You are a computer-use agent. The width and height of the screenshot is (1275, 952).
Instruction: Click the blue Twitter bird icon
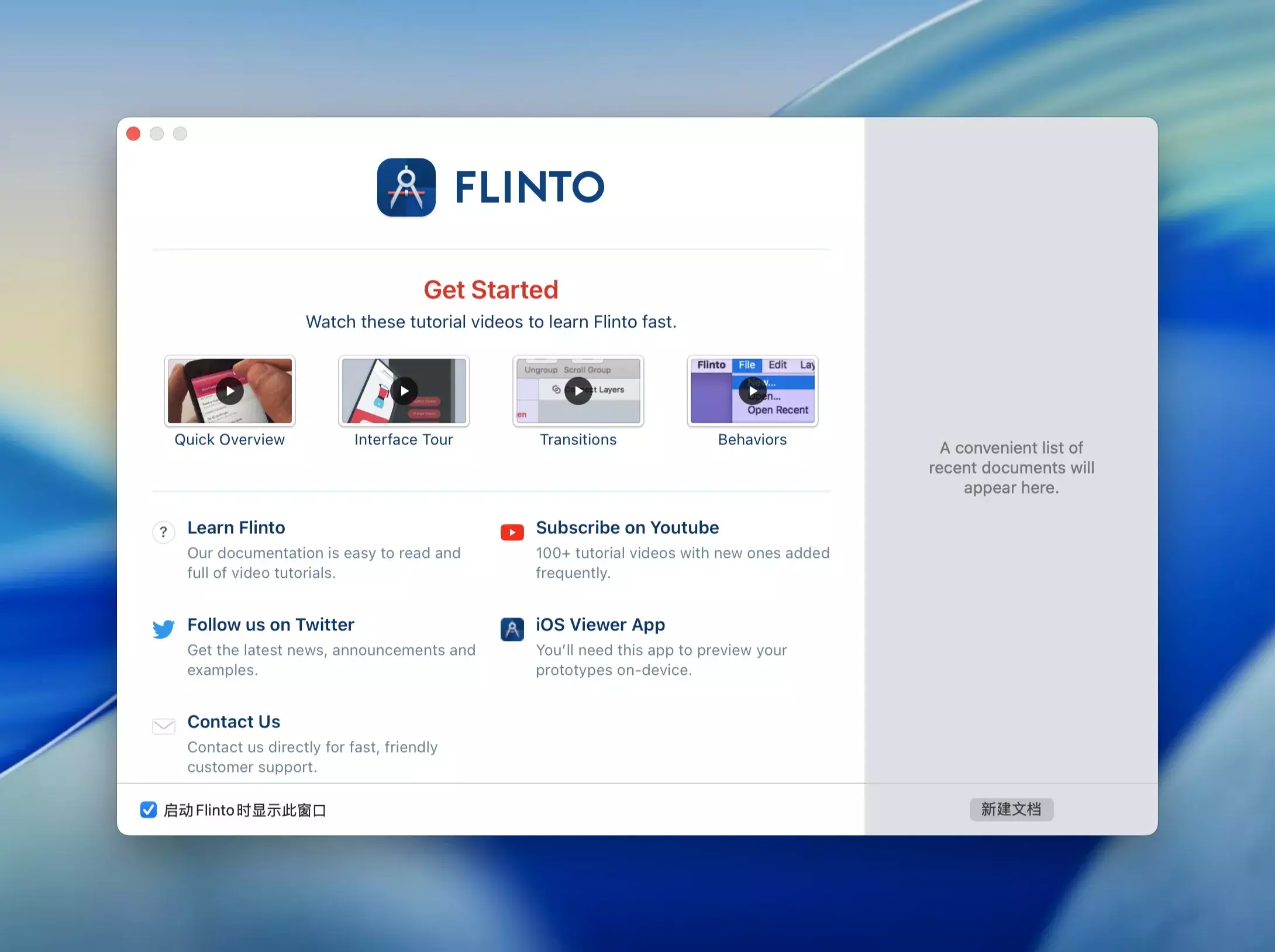(164, 629)
